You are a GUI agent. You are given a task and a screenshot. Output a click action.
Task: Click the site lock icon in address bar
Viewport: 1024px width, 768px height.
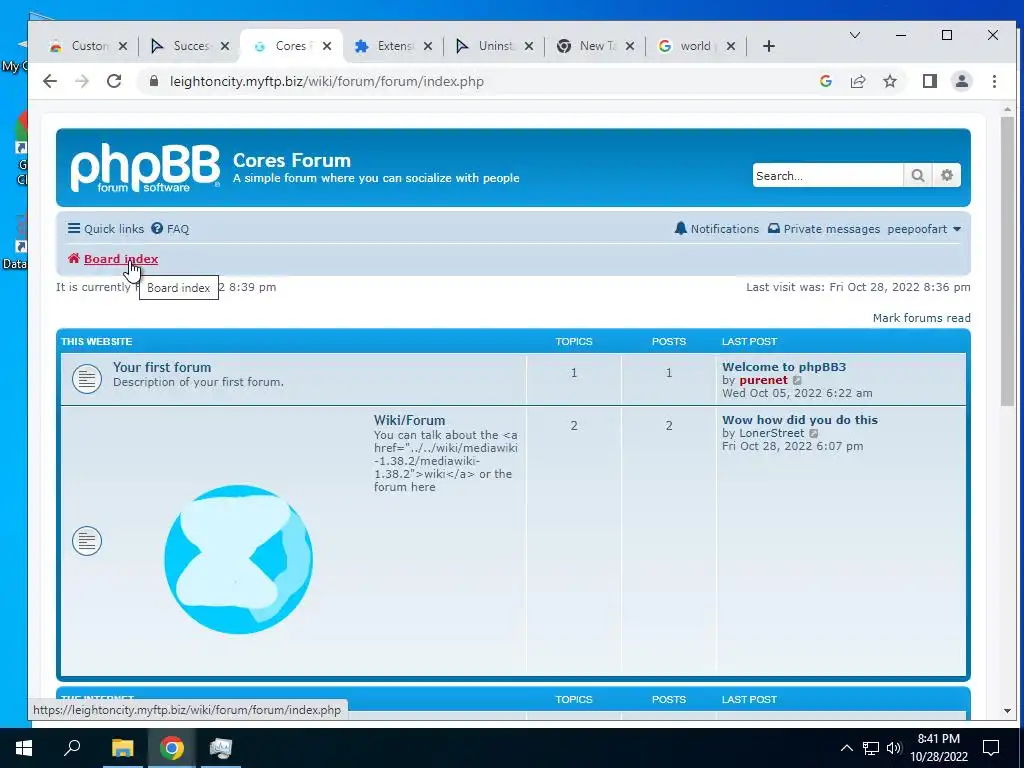(x=154, y=81)
